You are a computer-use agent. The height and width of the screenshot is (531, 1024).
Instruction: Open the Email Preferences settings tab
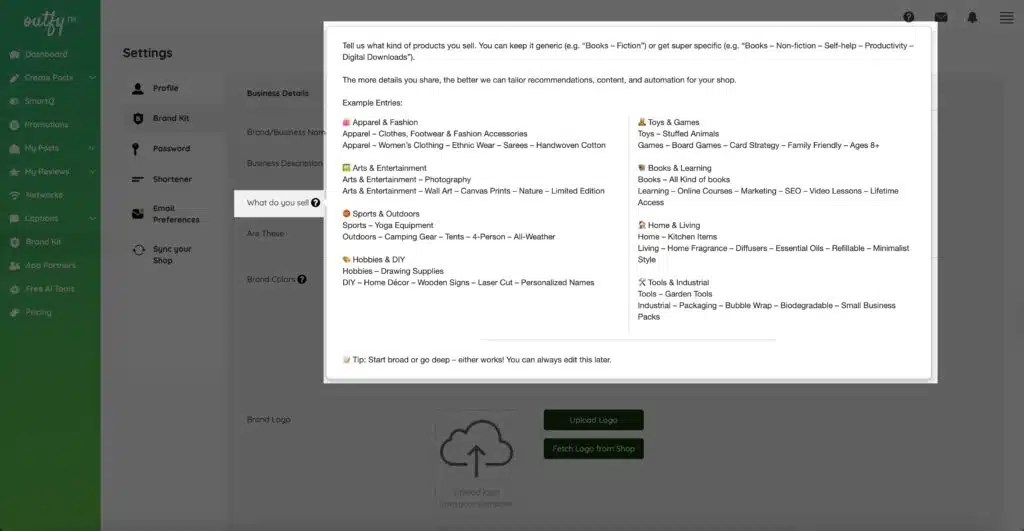coord(175,214)
